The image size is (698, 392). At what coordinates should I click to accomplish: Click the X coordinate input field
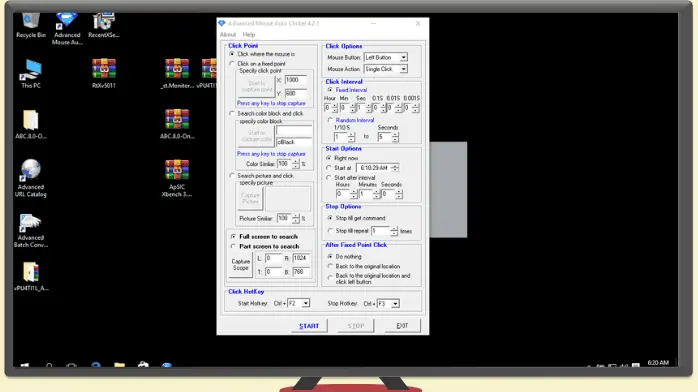point(296,80)
